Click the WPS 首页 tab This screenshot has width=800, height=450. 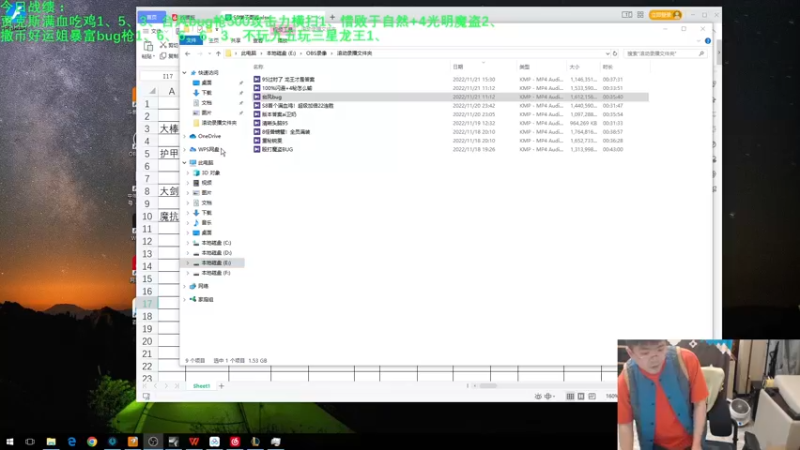point(152,17)
